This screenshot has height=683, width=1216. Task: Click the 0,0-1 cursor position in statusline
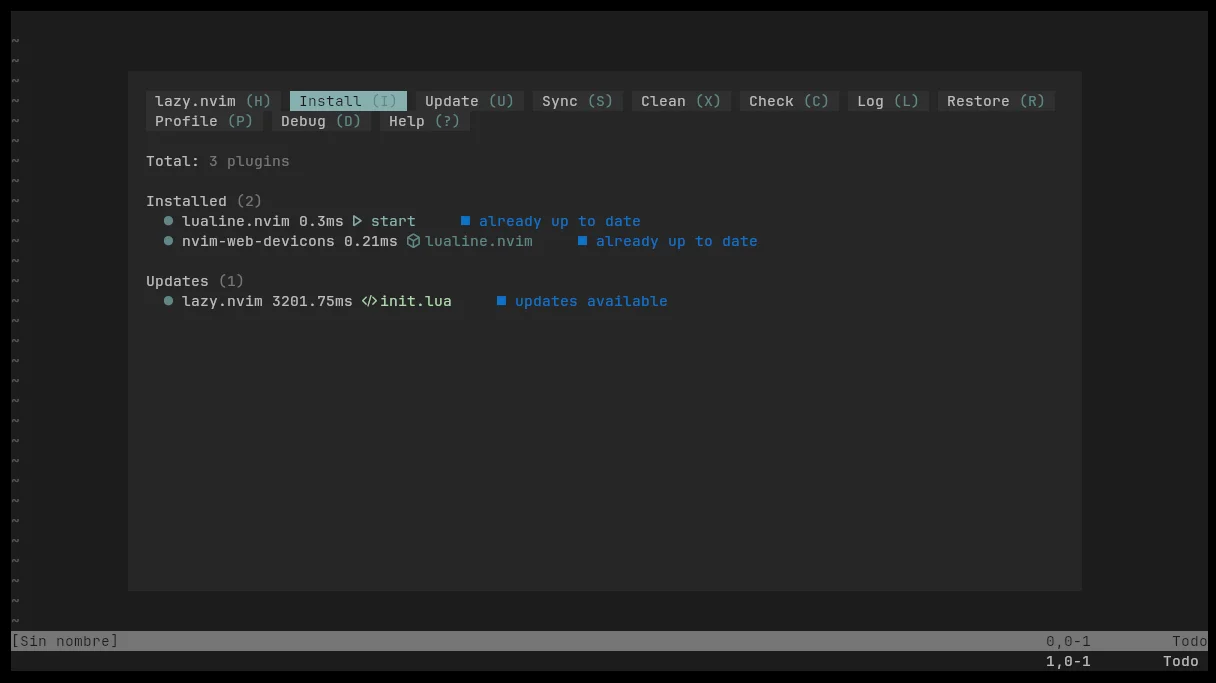click(1068, 641)
